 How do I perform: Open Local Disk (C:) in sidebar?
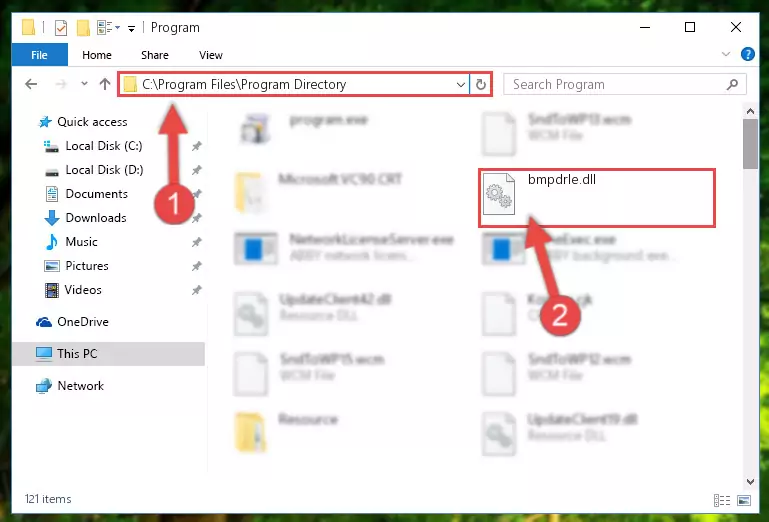[x=103, y=146]
